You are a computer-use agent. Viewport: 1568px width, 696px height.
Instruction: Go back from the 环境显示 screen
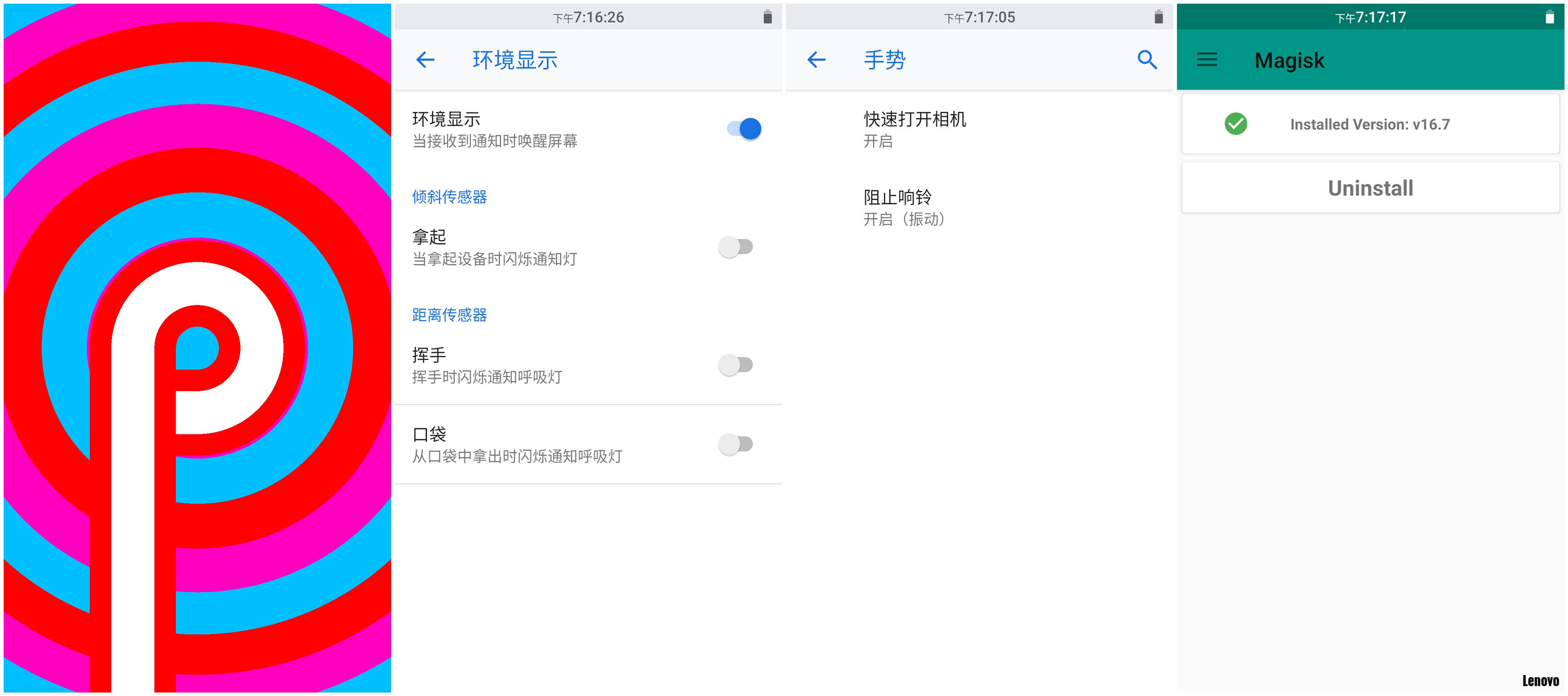[425, 60]
